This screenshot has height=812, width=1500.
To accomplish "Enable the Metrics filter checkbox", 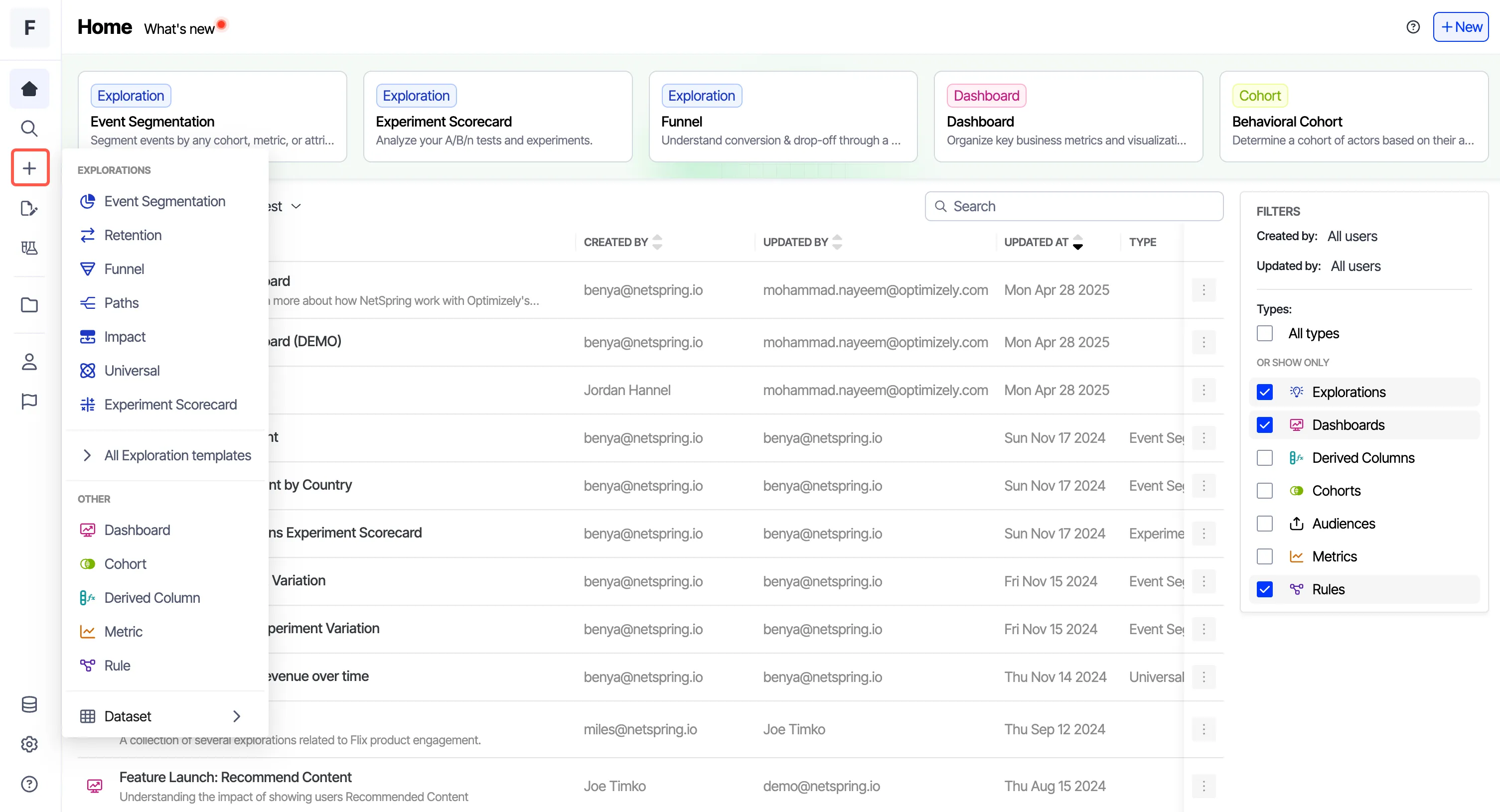I will (1264, 556).
